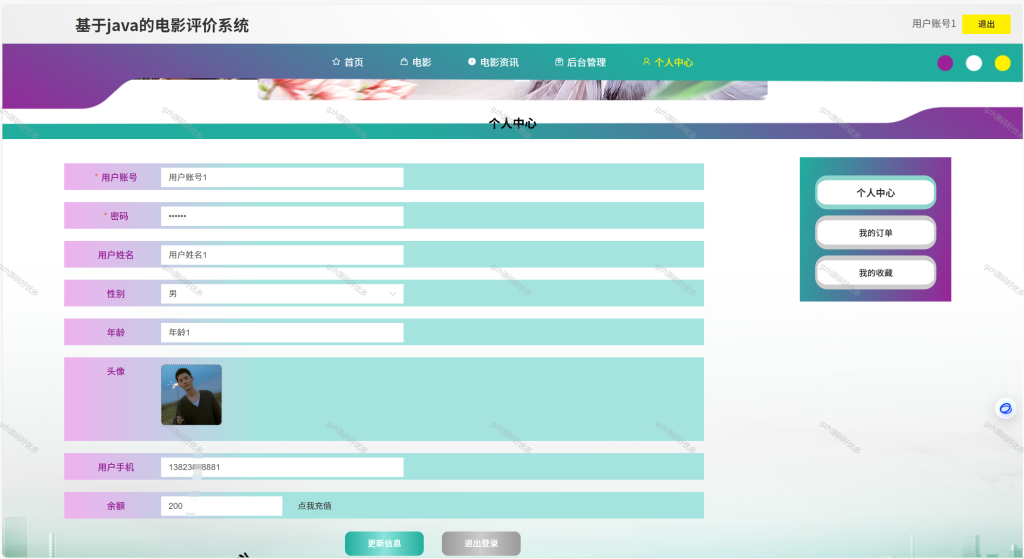Select 个人中心 in the side panel
The width and height of the screenshot is (1024, 559).
[x=876, y=193]
